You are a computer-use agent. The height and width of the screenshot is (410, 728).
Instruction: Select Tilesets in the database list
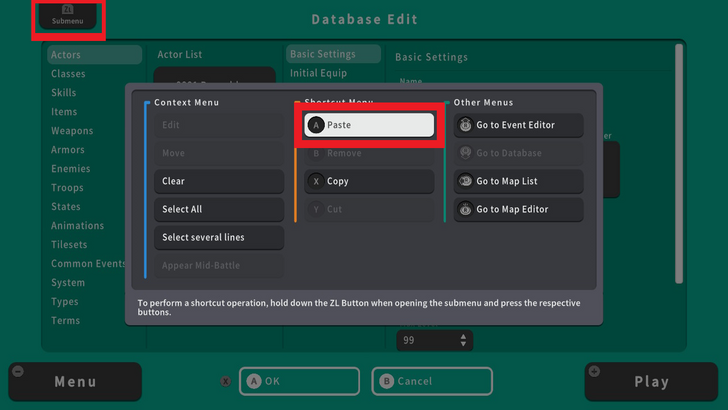point(69,245)
